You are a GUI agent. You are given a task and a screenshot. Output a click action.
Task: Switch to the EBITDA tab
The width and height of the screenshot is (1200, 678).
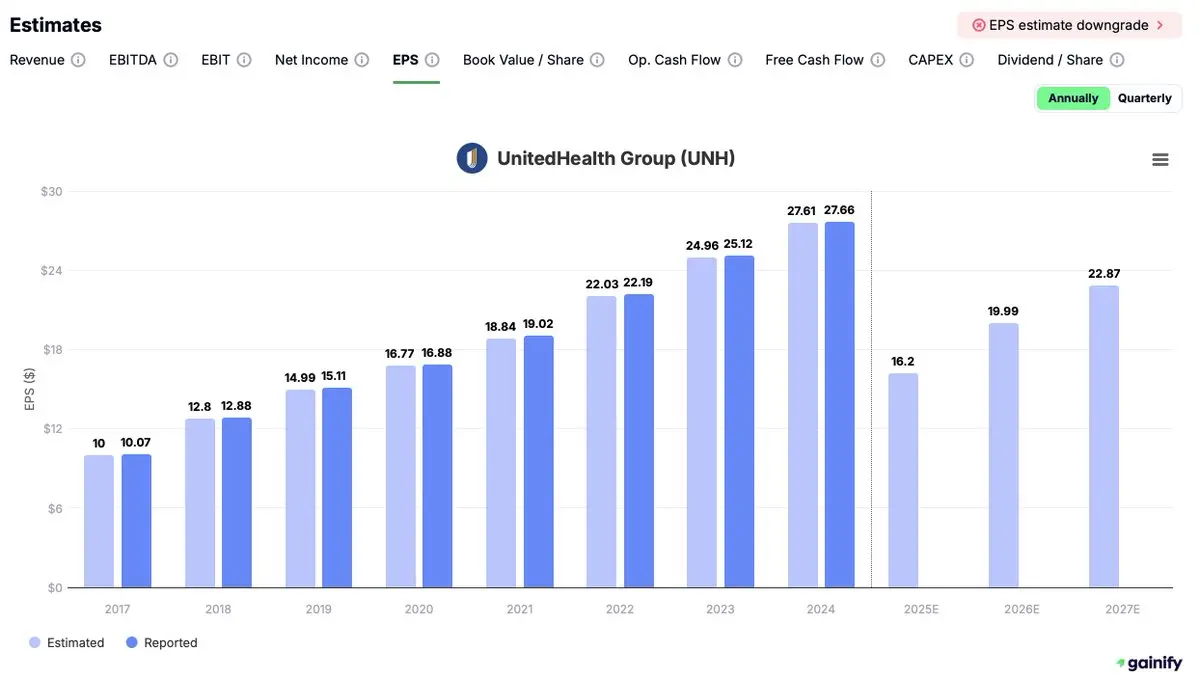pyautogui.click(x=133, y=60)
